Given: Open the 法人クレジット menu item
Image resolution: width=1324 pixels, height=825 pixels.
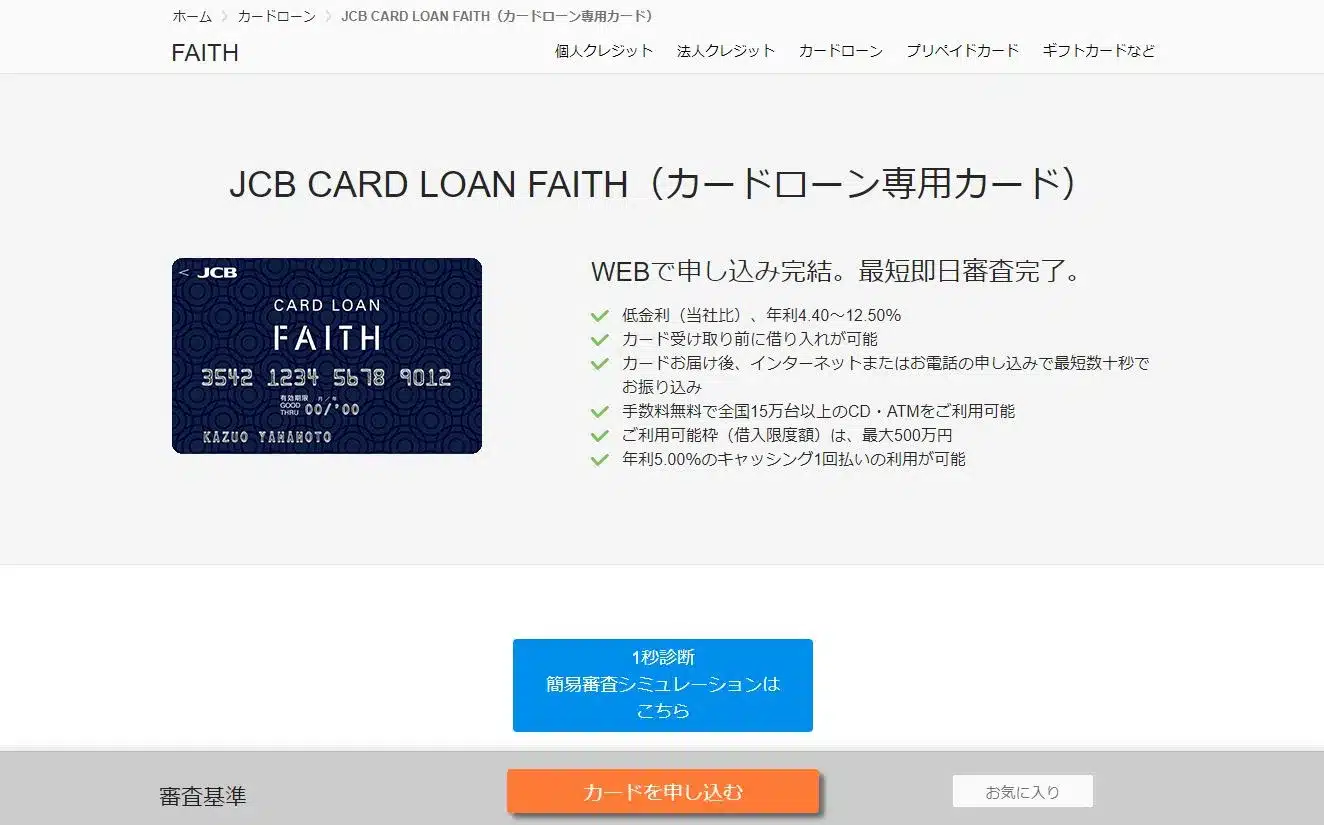Looking at the screenshot, I should pyautogui.click(x=726, y=50).
